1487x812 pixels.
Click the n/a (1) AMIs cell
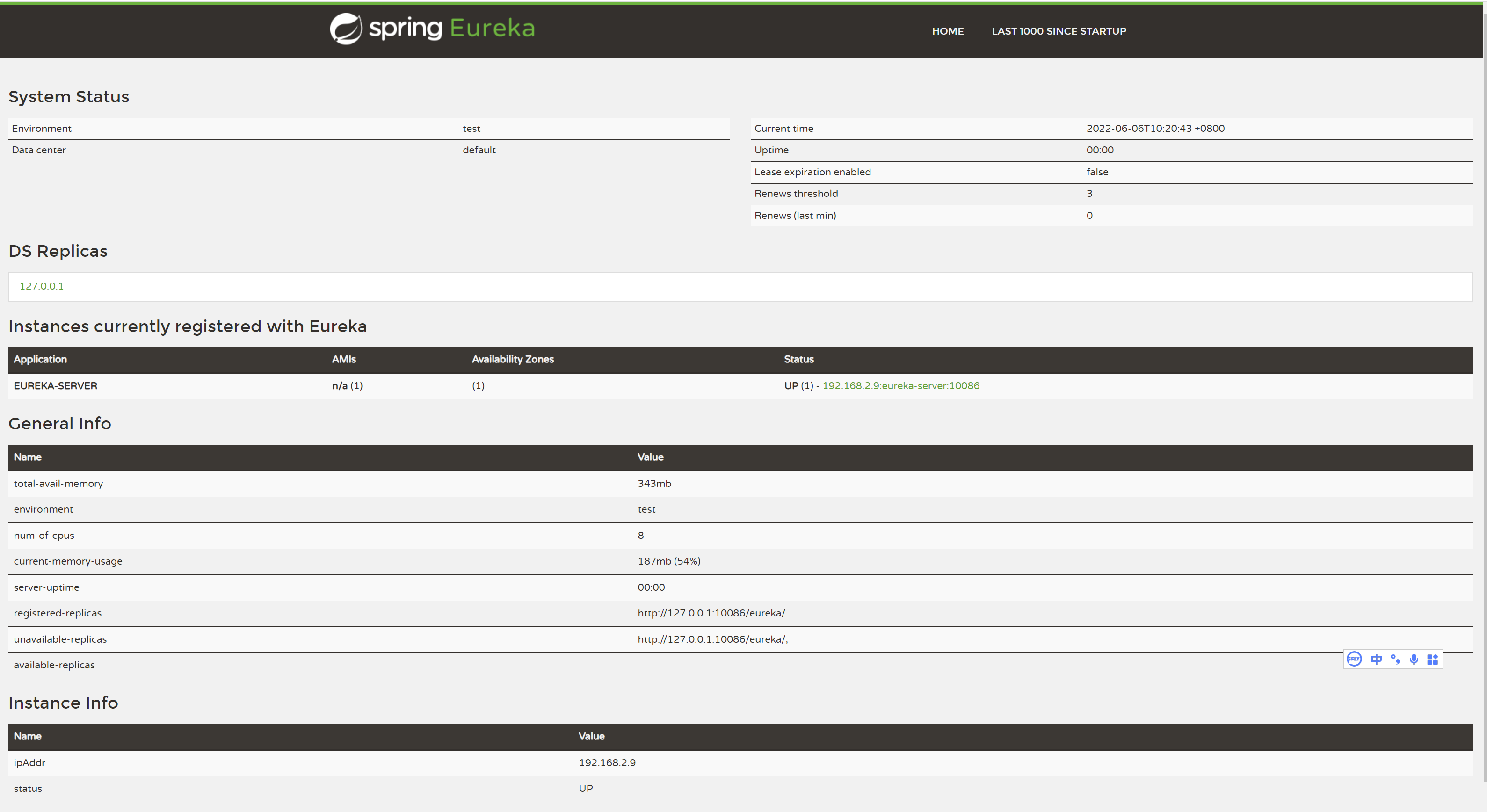pyautogui.click(x=348, y=385)
